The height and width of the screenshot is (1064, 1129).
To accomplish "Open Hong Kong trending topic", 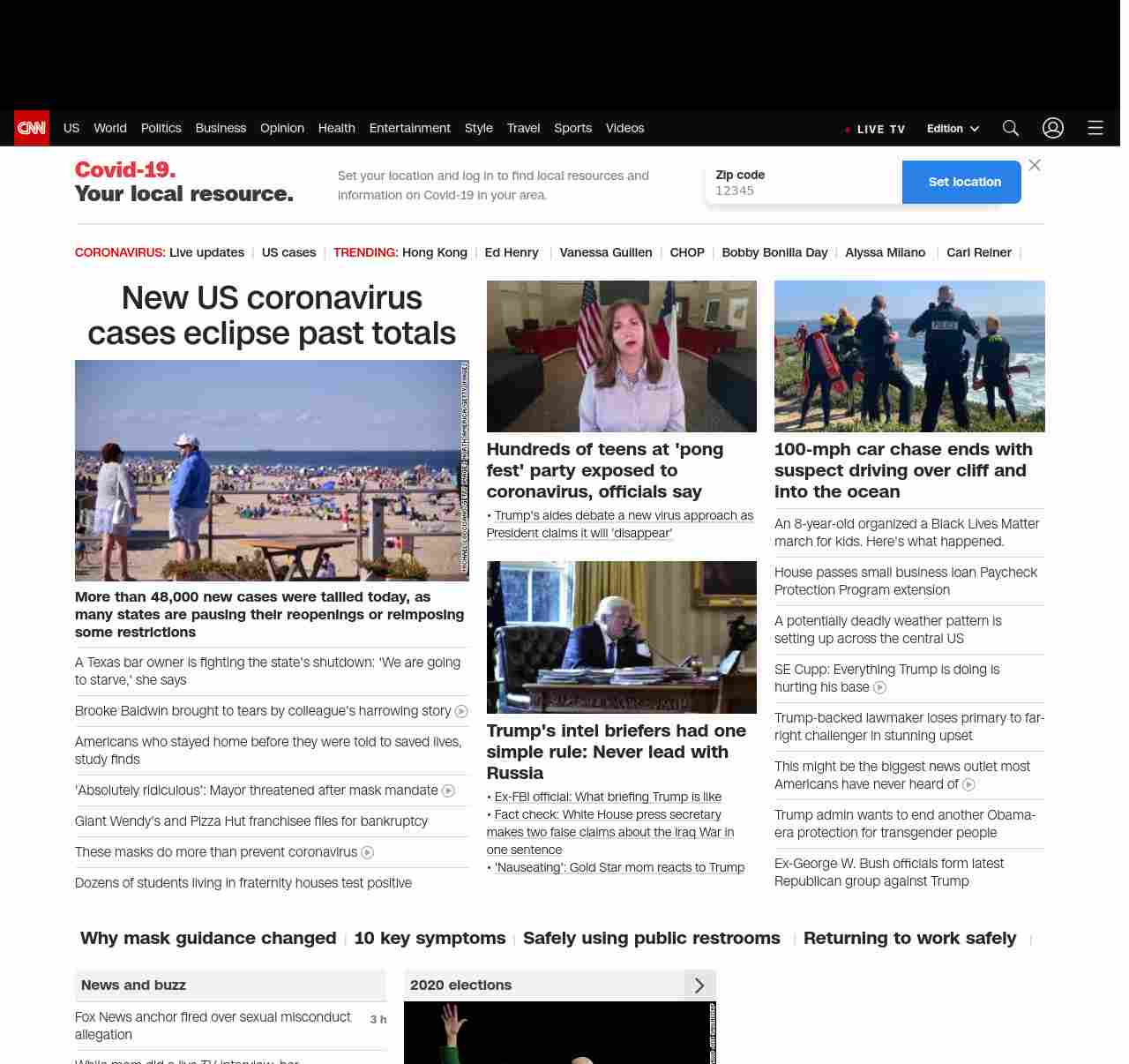I will (x=434, y=252).
